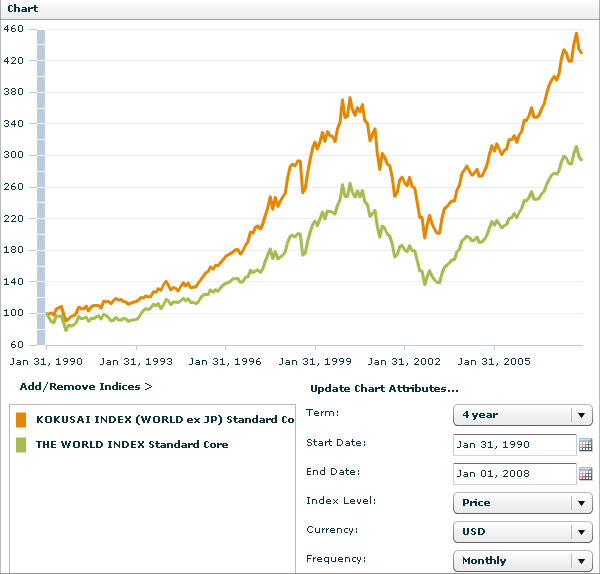Expand the Term dropdown showing 4 year
This screenshot has width=600, height=574.
523,415
